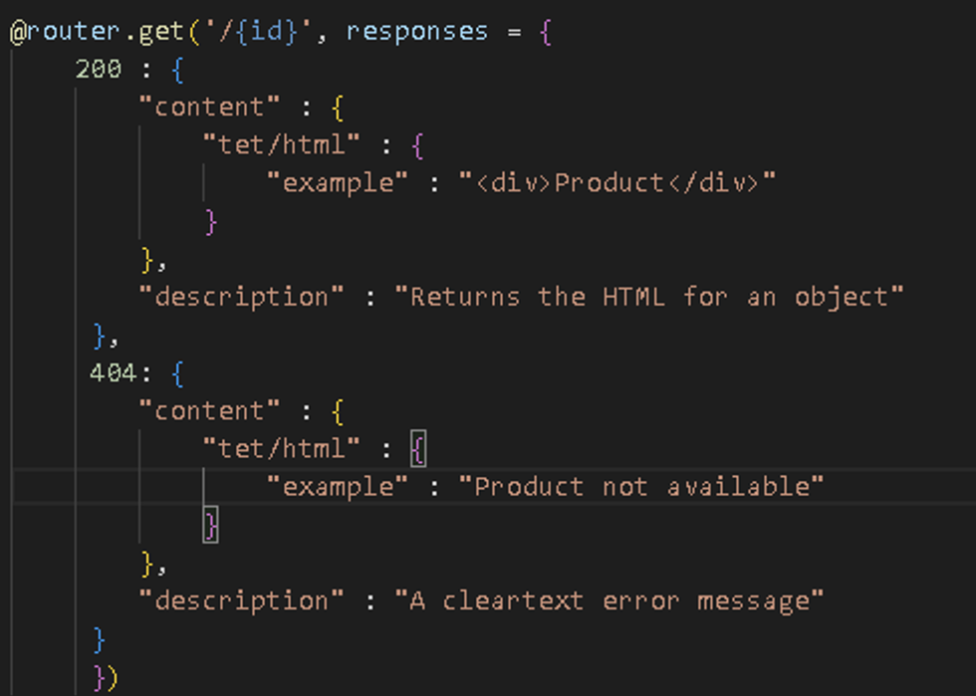976x696 pixels.
Task: Click the "A cleartext error message" string
Action: coord(609,601)
